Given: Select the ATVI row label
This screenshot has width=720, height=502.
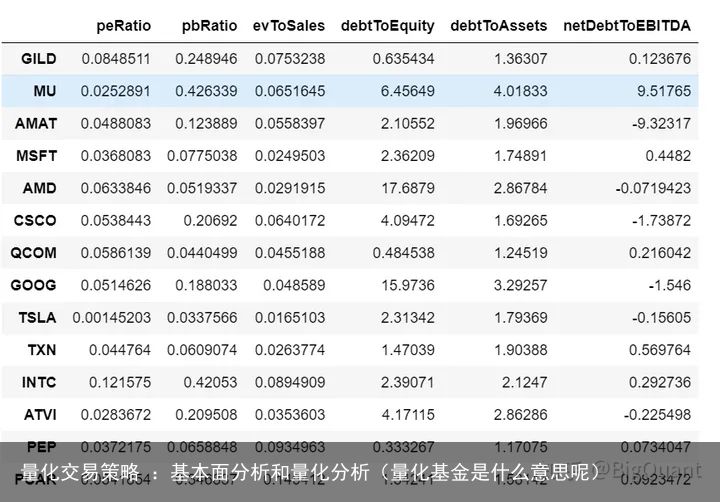Looking at the screenshot, I should (40, 415).
